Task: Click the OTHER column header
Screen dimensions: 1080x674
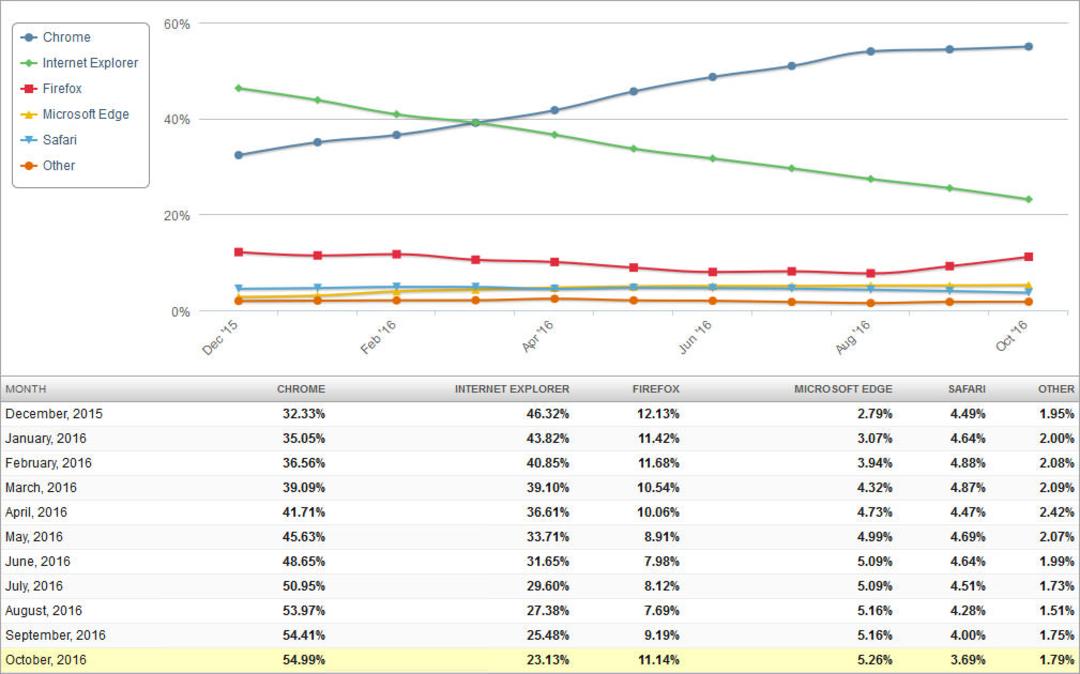Action: pos(1056,389)
